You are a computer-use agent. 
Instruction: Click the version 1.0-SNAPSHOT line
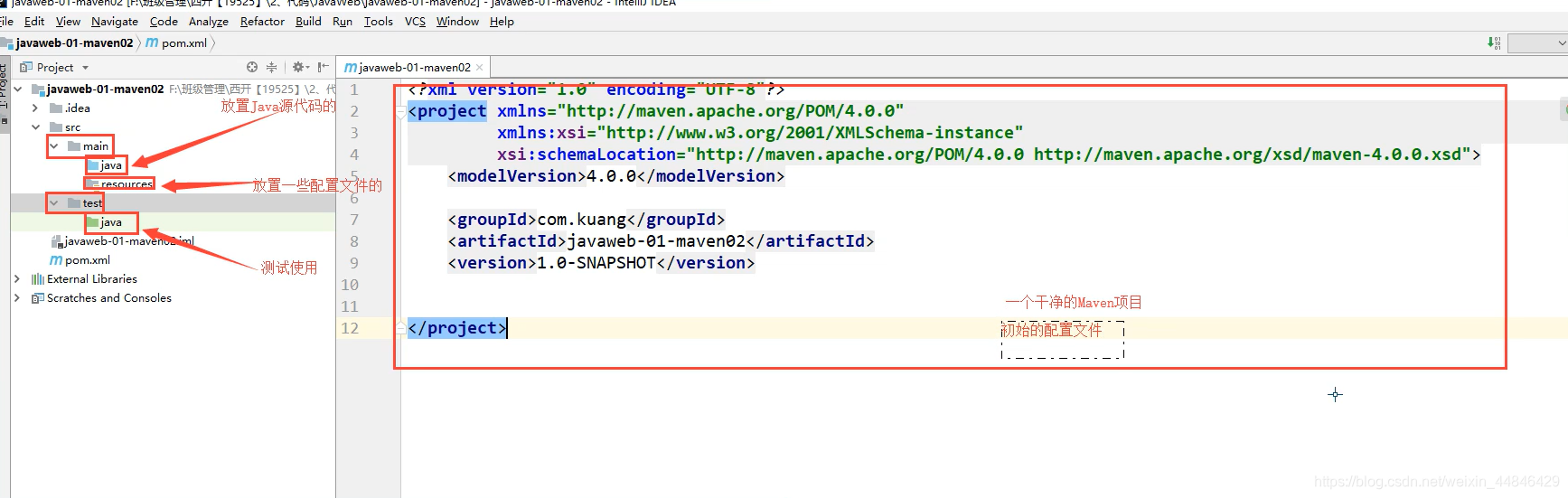tap(601, 263)
